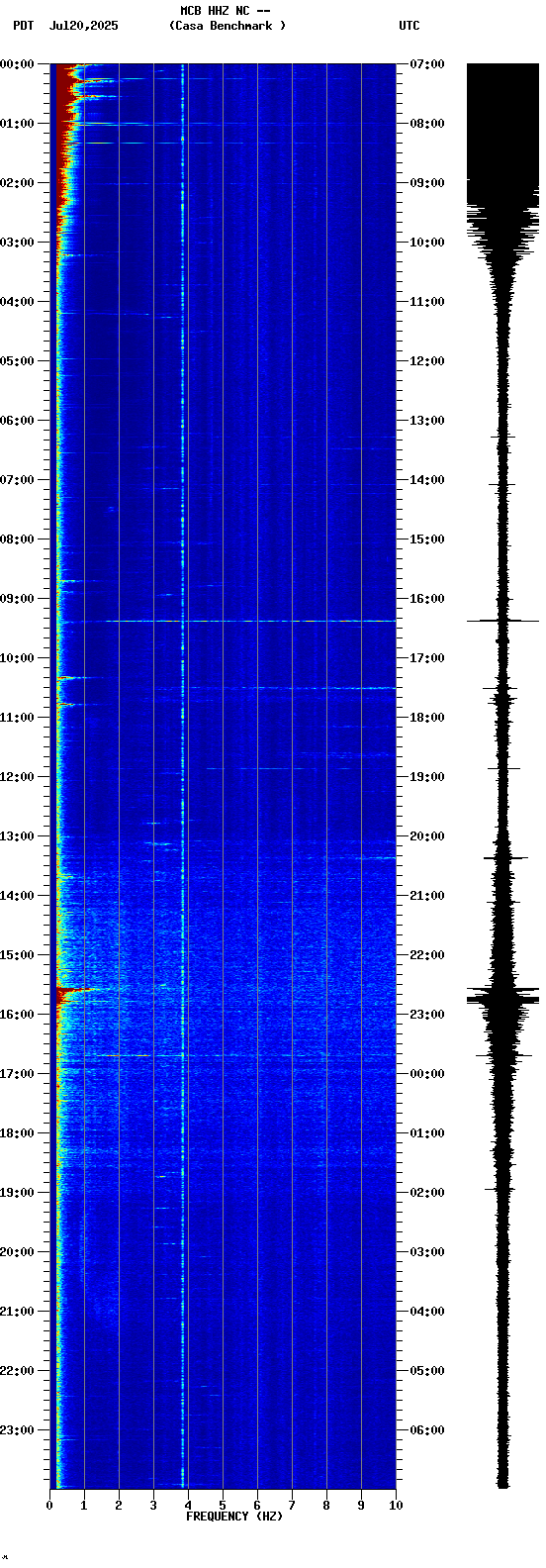Click the 09:00 PDT time tick label
Screen dimensions: 546x1568
18,599
